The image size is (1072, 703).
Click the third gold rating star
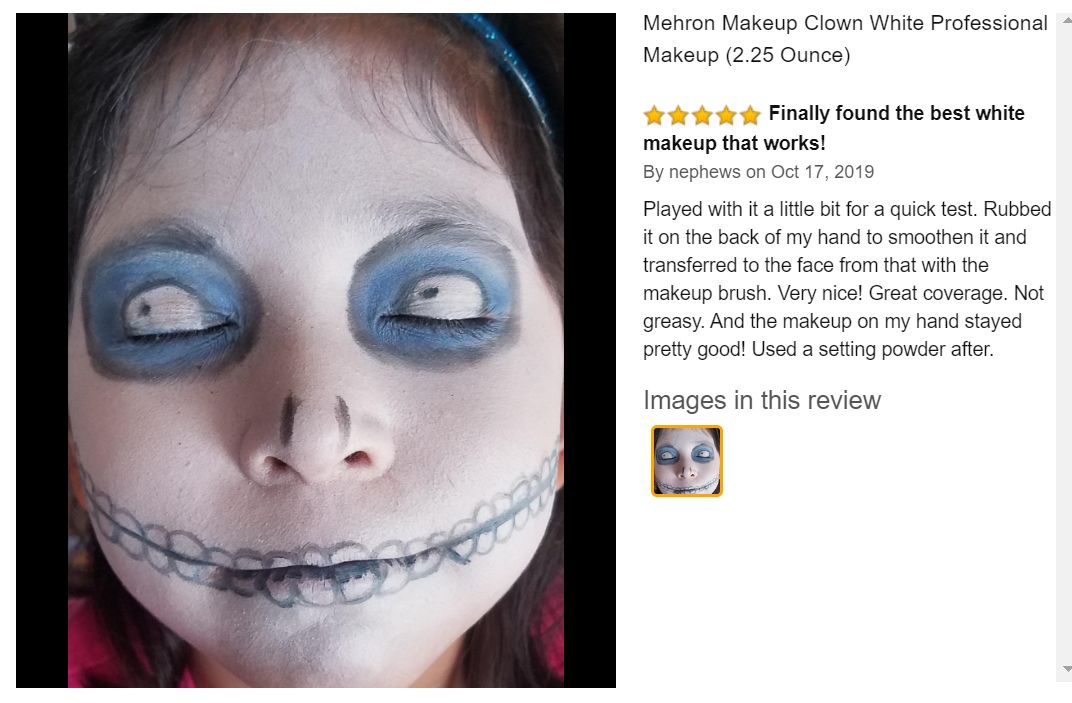pos(702,115)
